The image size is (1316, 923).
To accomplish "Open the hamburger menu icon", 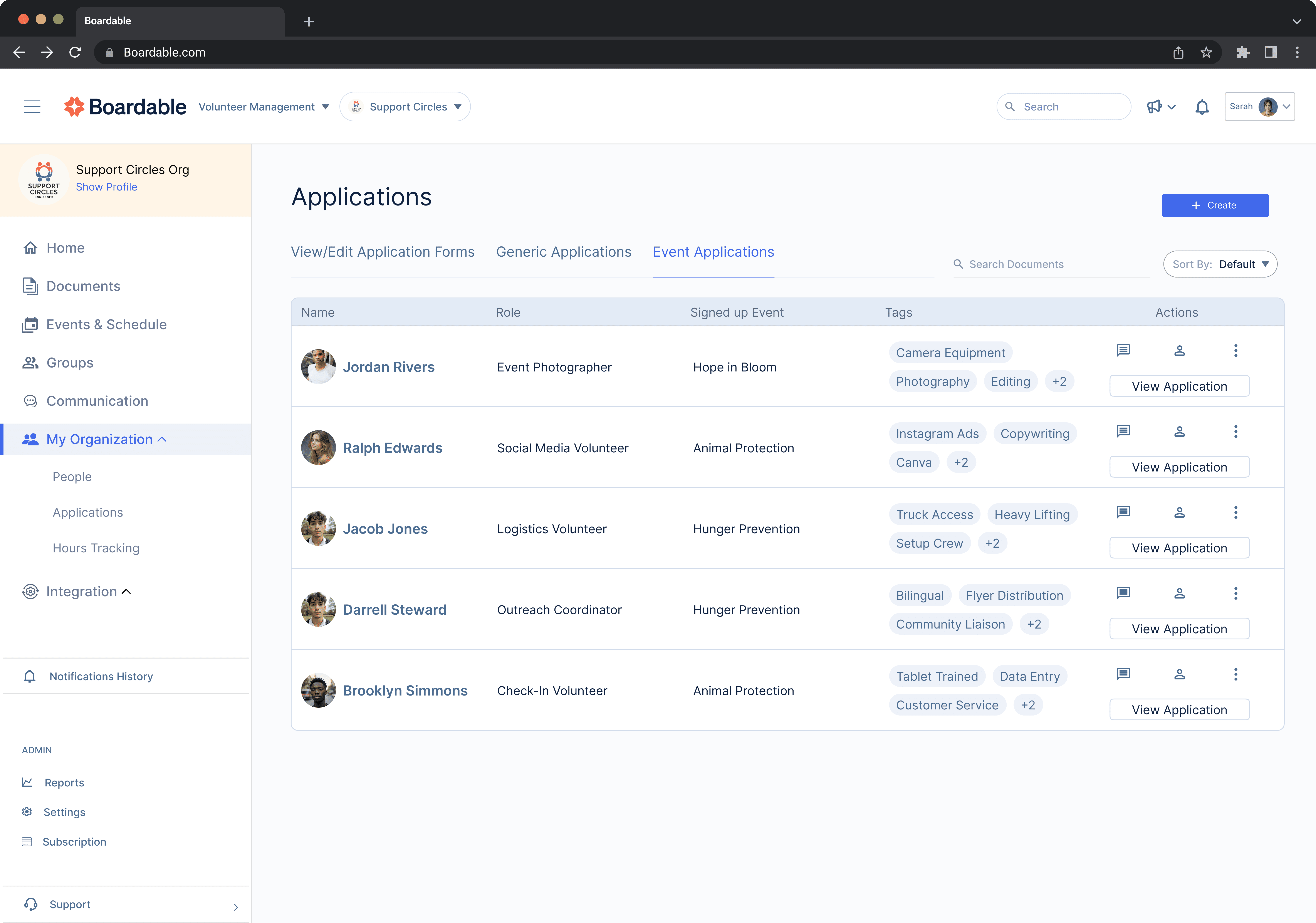I will point(32,107).
